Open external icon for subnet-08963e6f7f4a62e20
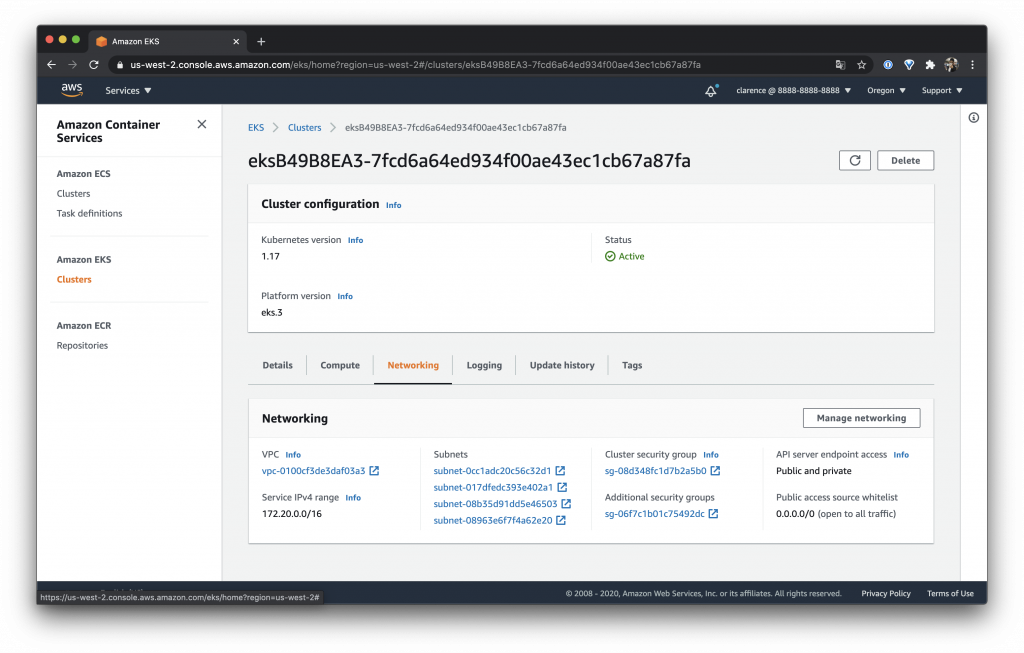Image resolution: width=1024 pixels, height=653 pixels. (561, 520)
